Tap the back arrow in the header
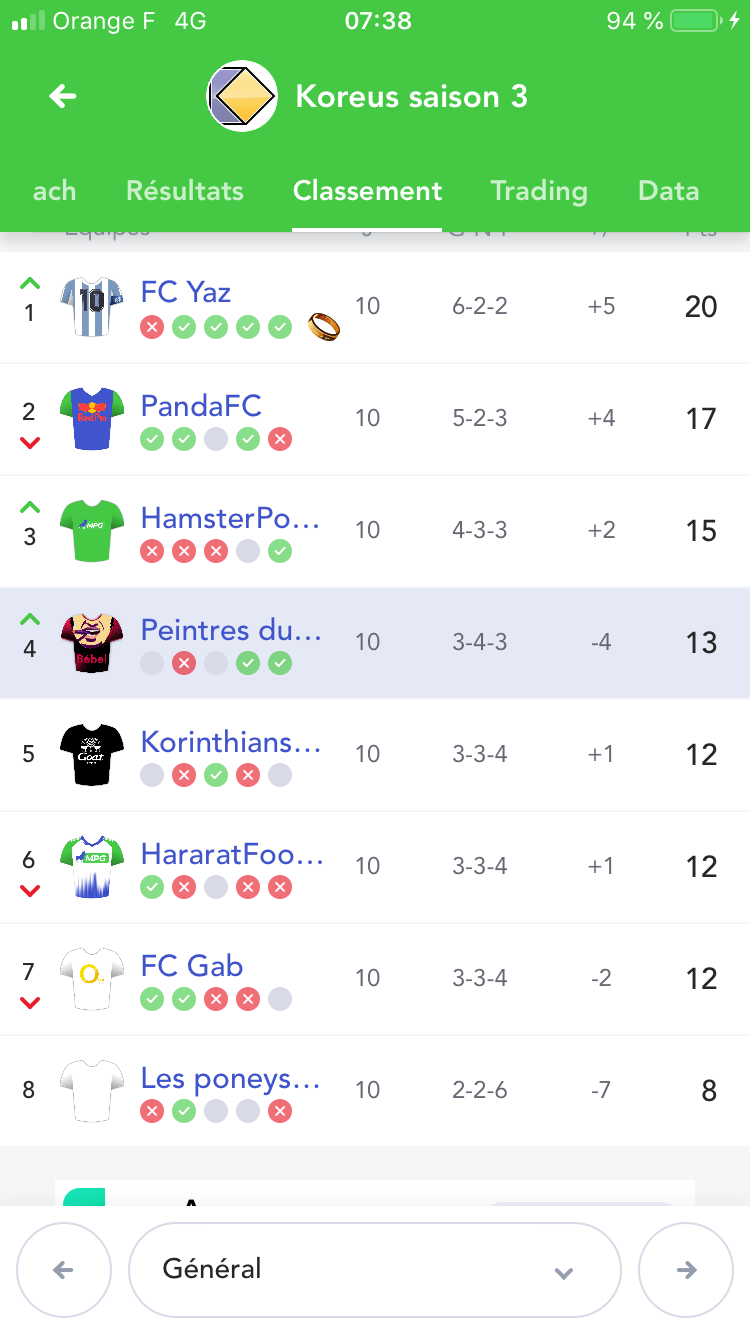 click(x=62, y=96)
